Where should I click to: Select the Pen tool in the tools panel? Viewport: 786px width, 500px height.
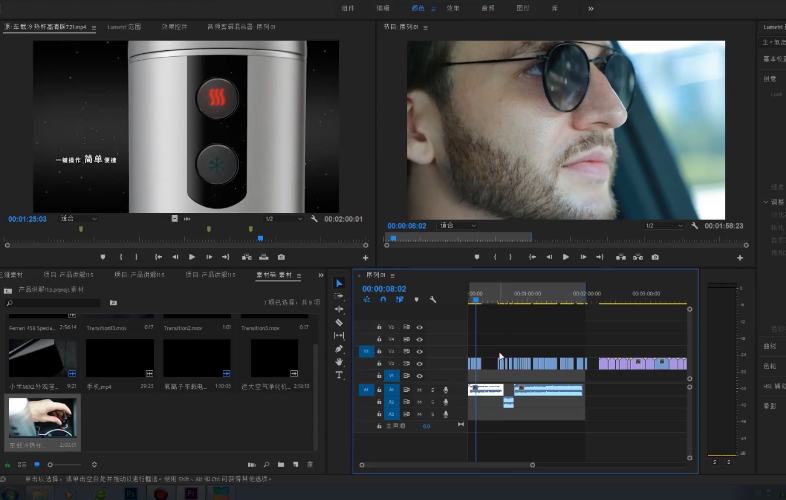coord(339,349)
